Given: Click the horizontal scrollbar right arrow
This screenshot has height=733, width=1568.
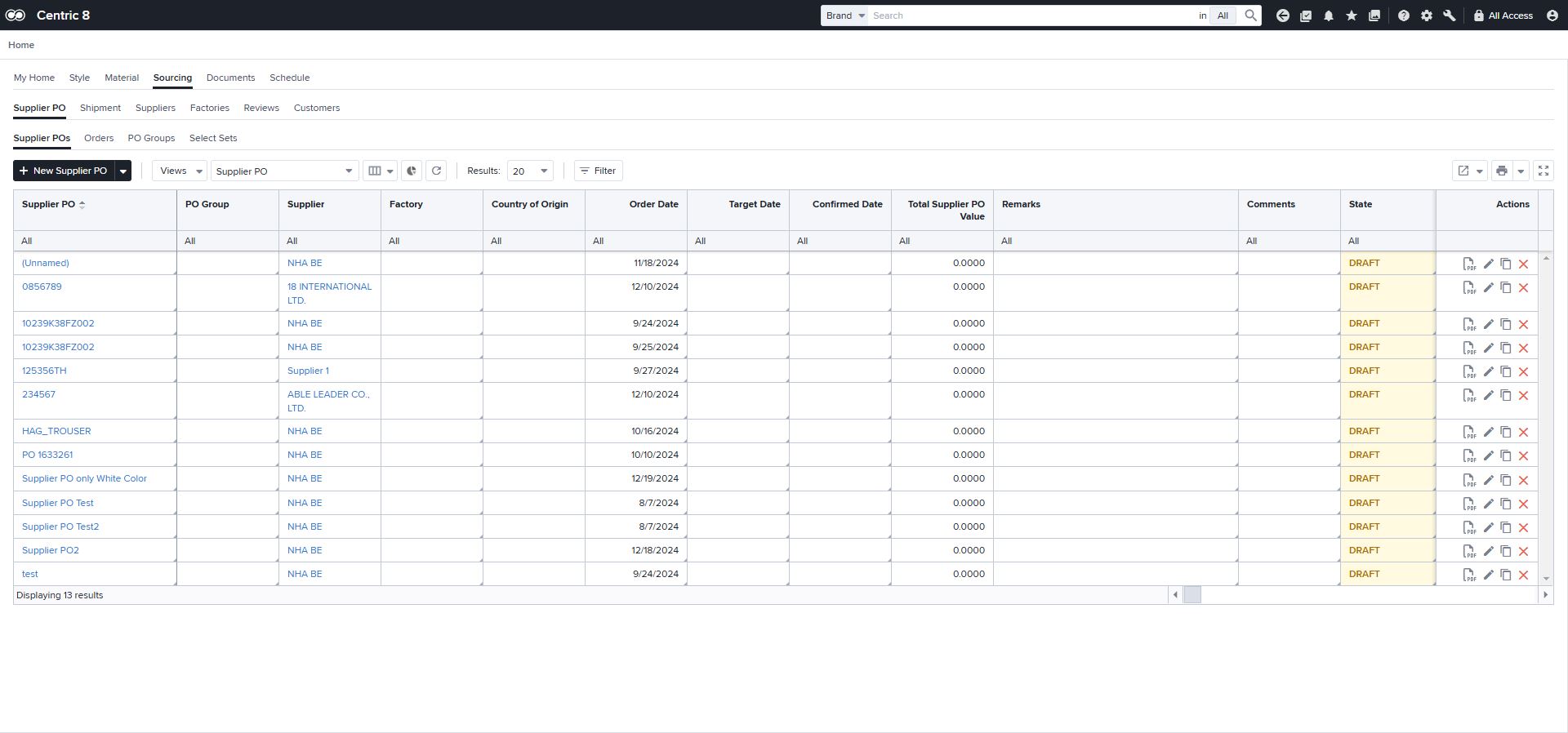Looking at the screenshot, I should click(1545, 595).
